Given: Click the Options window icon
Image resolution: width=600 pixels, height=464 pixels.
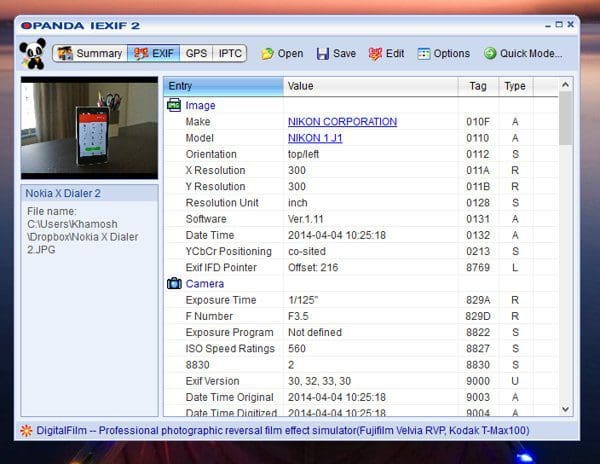Looking at the screenshot, I should 424,54.
